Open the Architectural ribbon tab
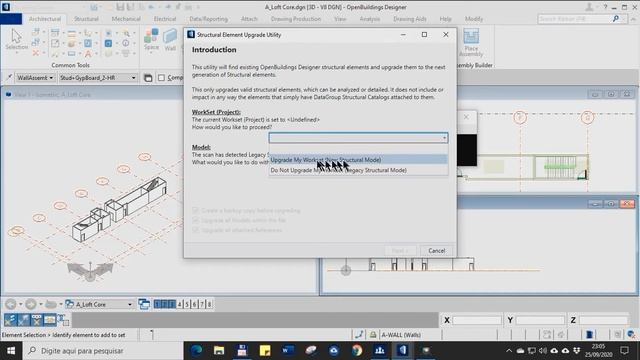Screen dimensions: 640x360 click(x=44, y=19)
